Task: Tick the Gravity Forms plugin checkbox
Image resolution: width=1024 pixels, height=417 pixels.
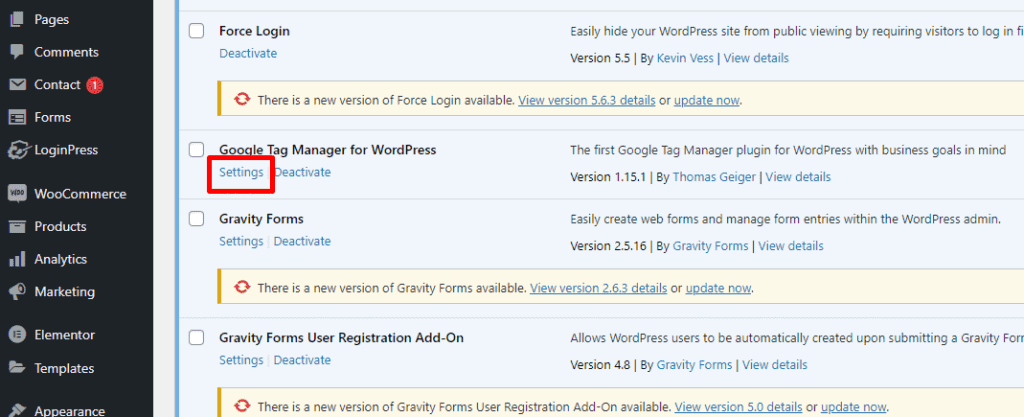Action: (197, 219)
